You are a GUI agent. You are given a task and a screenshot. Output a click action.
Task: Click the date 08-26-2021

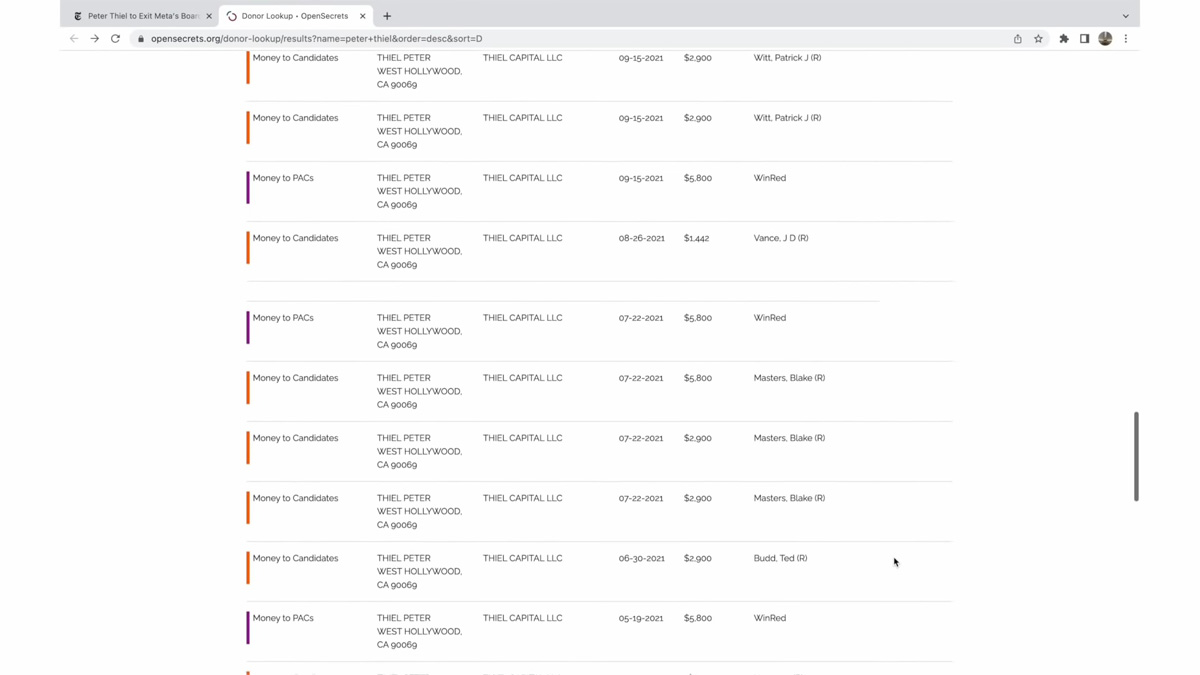(641, 238)
